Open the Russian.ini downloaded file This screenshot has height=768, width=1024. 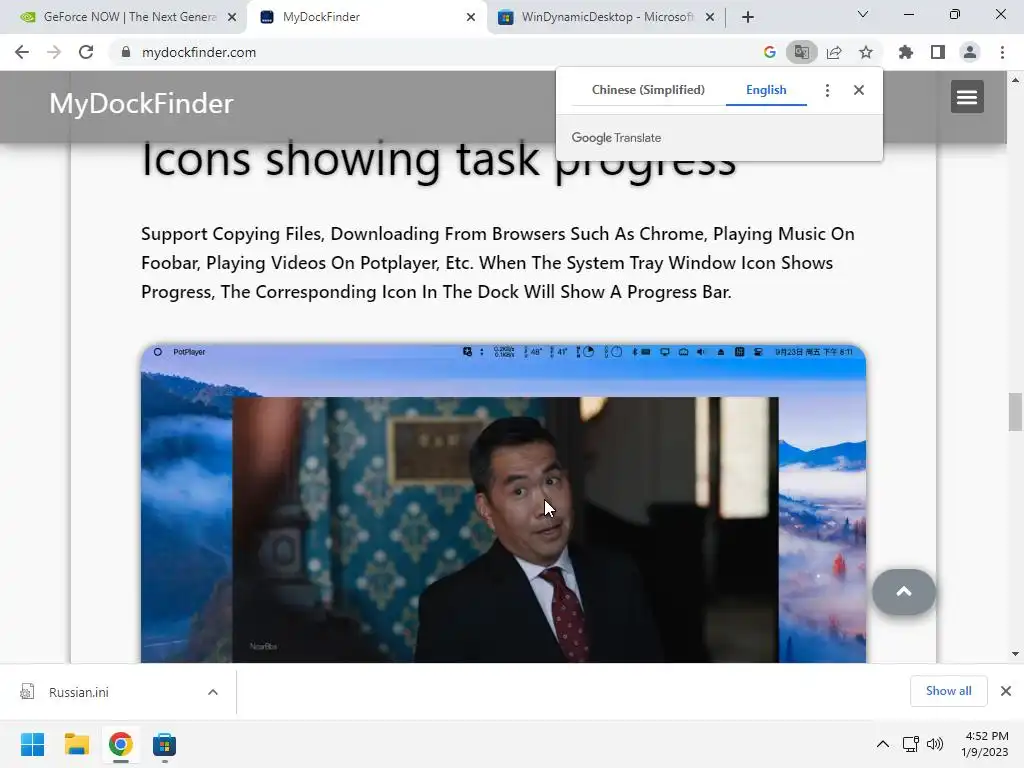click(78, 692)
